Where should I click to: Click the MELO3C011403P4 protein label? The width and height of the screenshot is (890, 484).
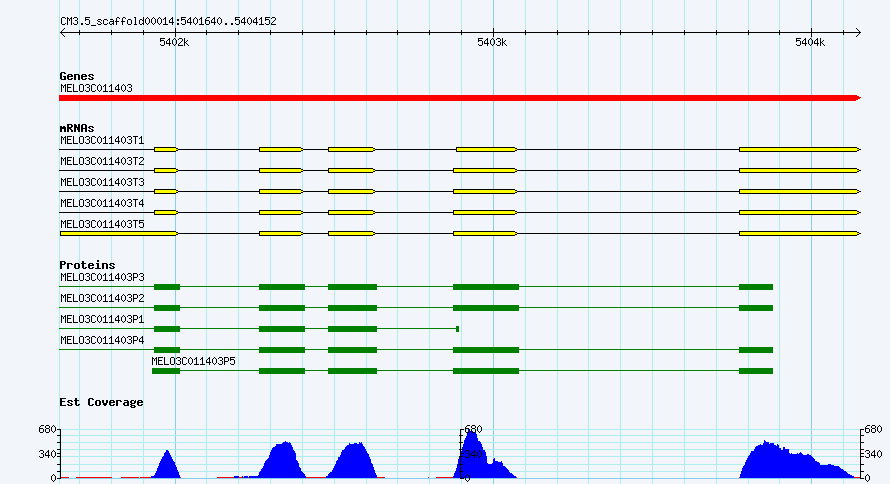102,340
